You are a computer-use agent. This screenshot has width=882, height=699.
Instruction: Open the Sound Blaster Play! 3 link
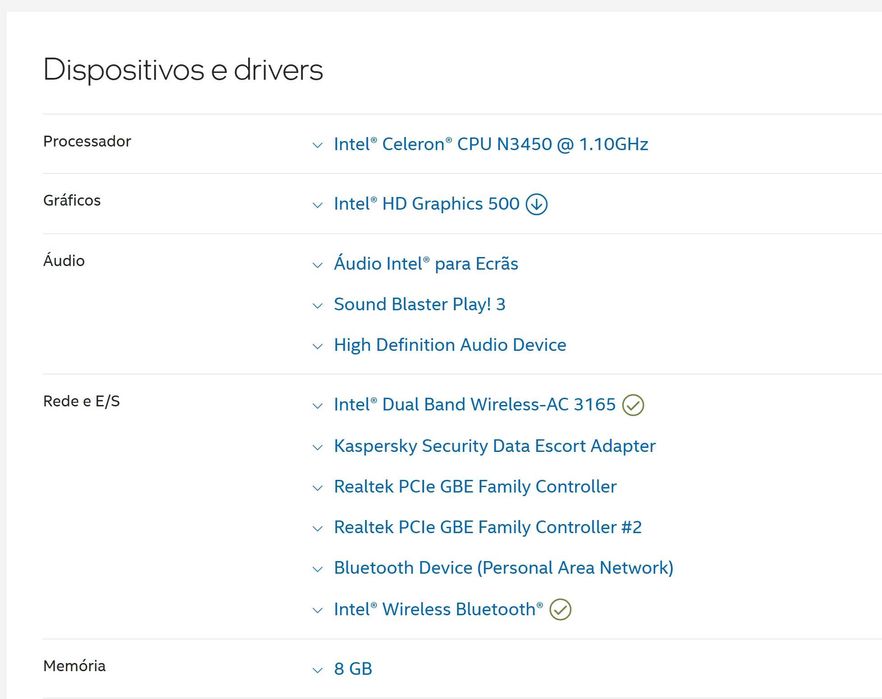pyautogui.click(x=420, y=304)
